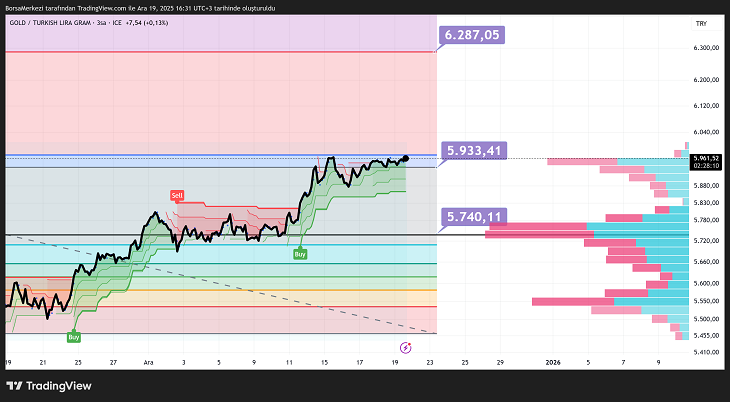This screenshot has width=730, height=402.
Task: Click the 6.300,00 price axis label
Action: point(706,47)
